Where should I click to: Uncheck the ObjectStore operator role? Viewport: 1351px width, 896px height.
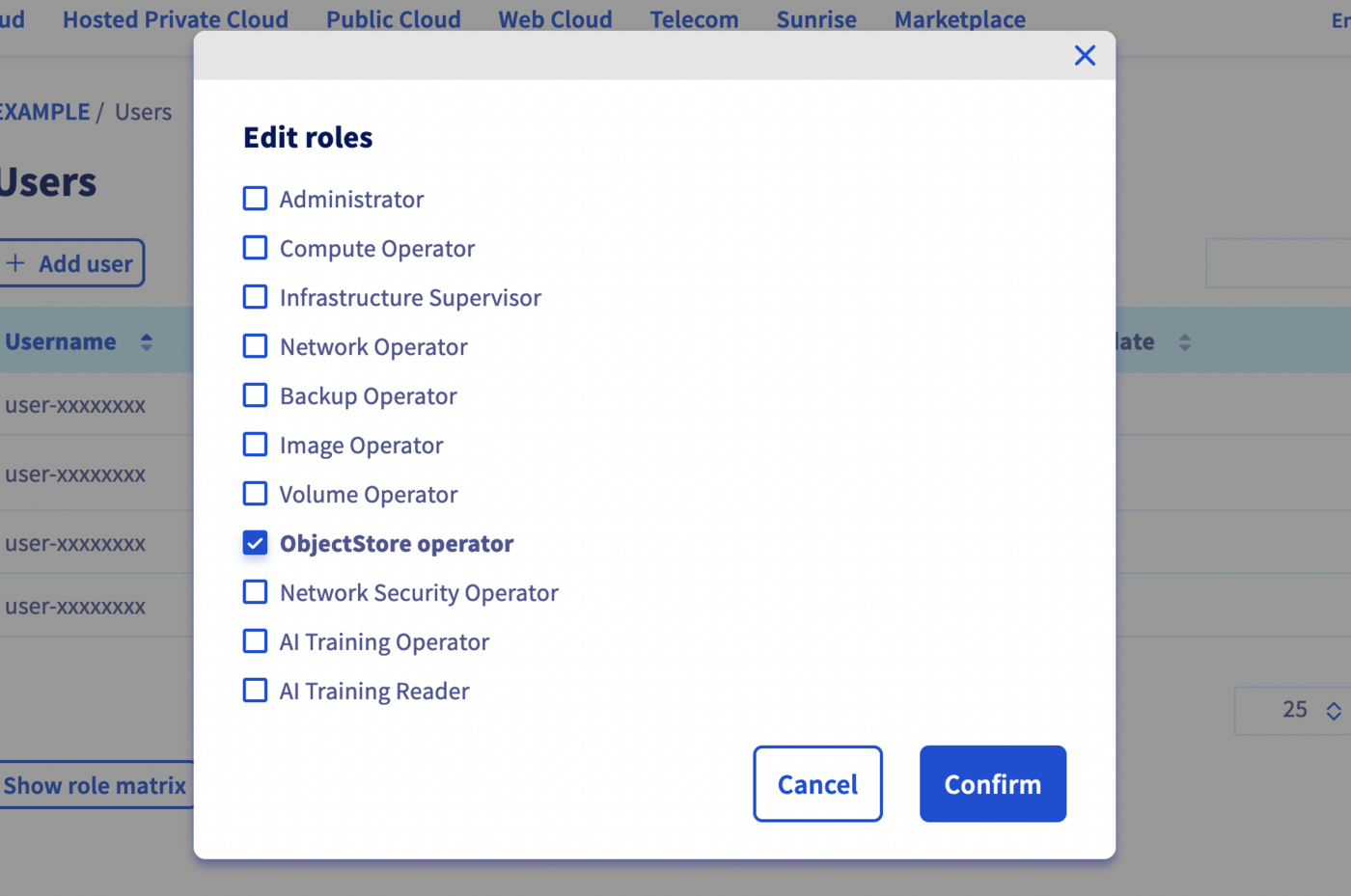[255, 543]
